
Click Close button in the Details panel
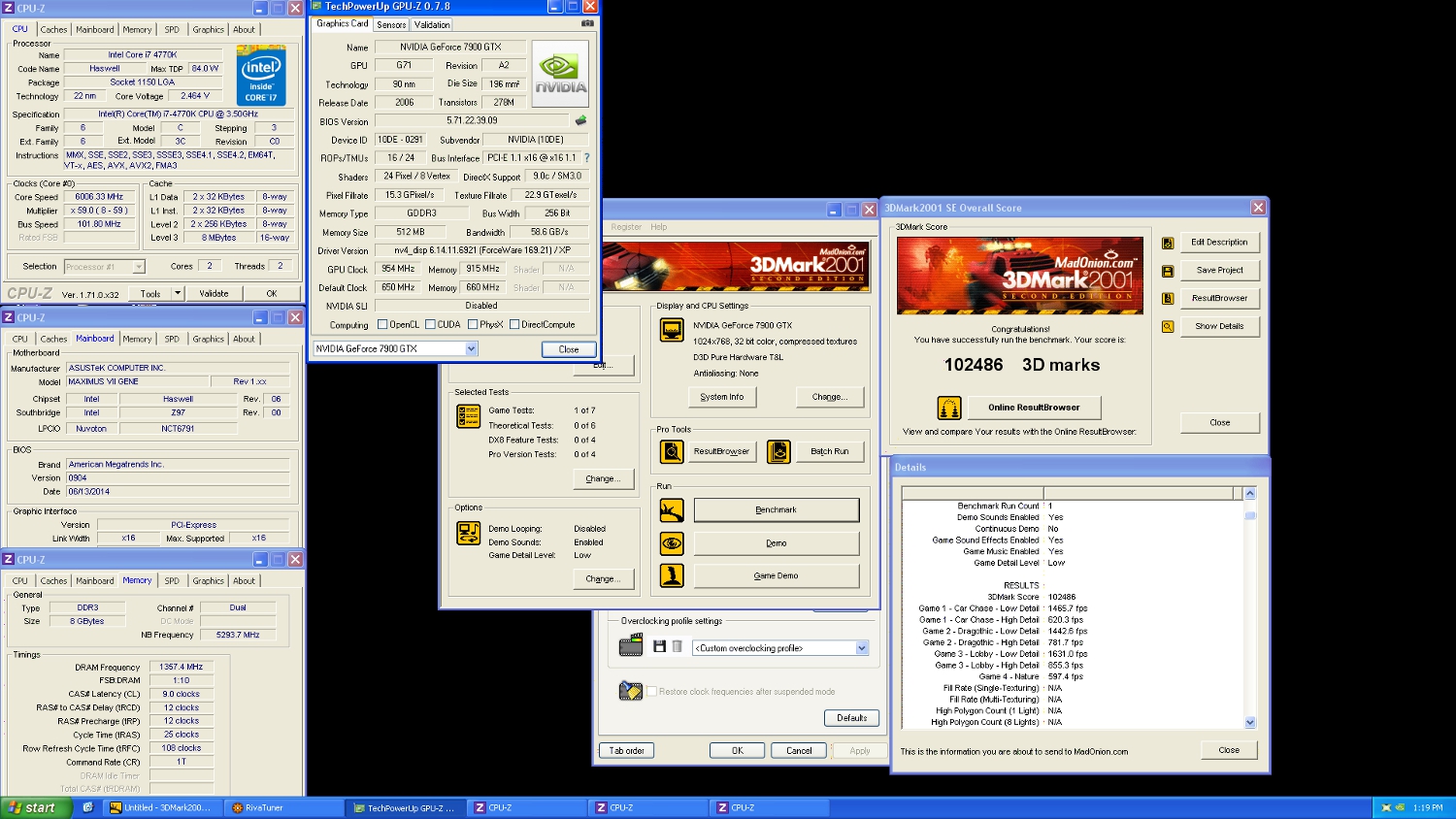[x=1229, y=750]
